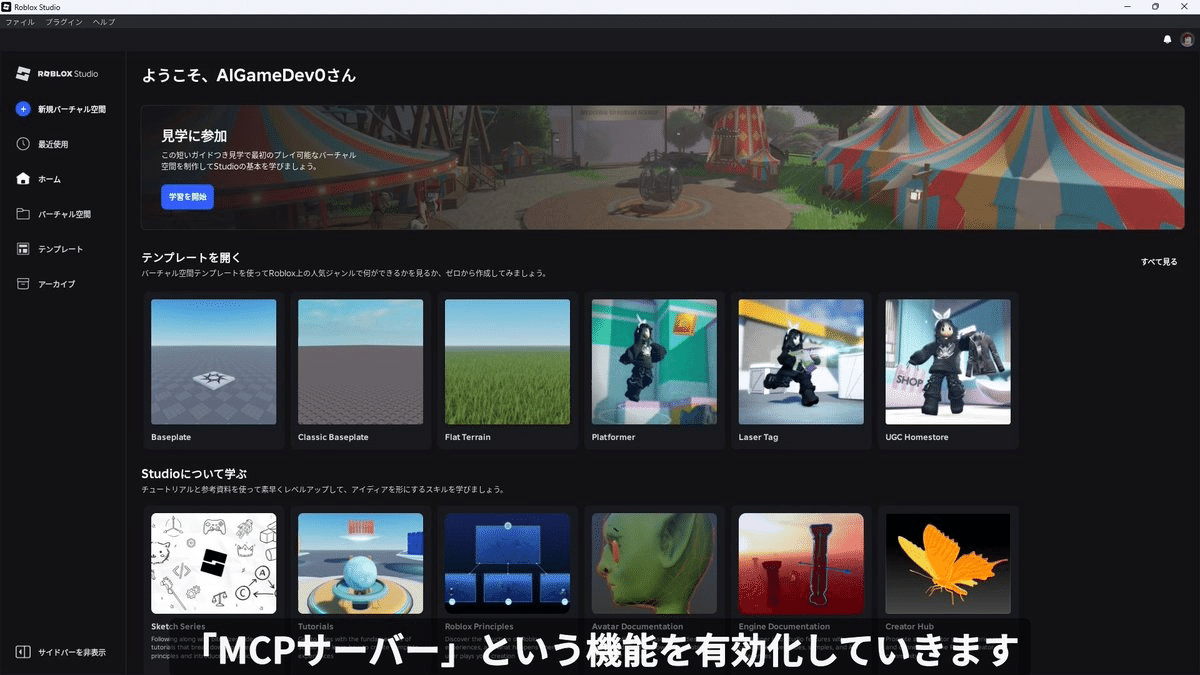Click the ようこそ、AIGameDev0さん greeting text
1200x675 pixels.
pyautogui.click(x=248, y=75)
